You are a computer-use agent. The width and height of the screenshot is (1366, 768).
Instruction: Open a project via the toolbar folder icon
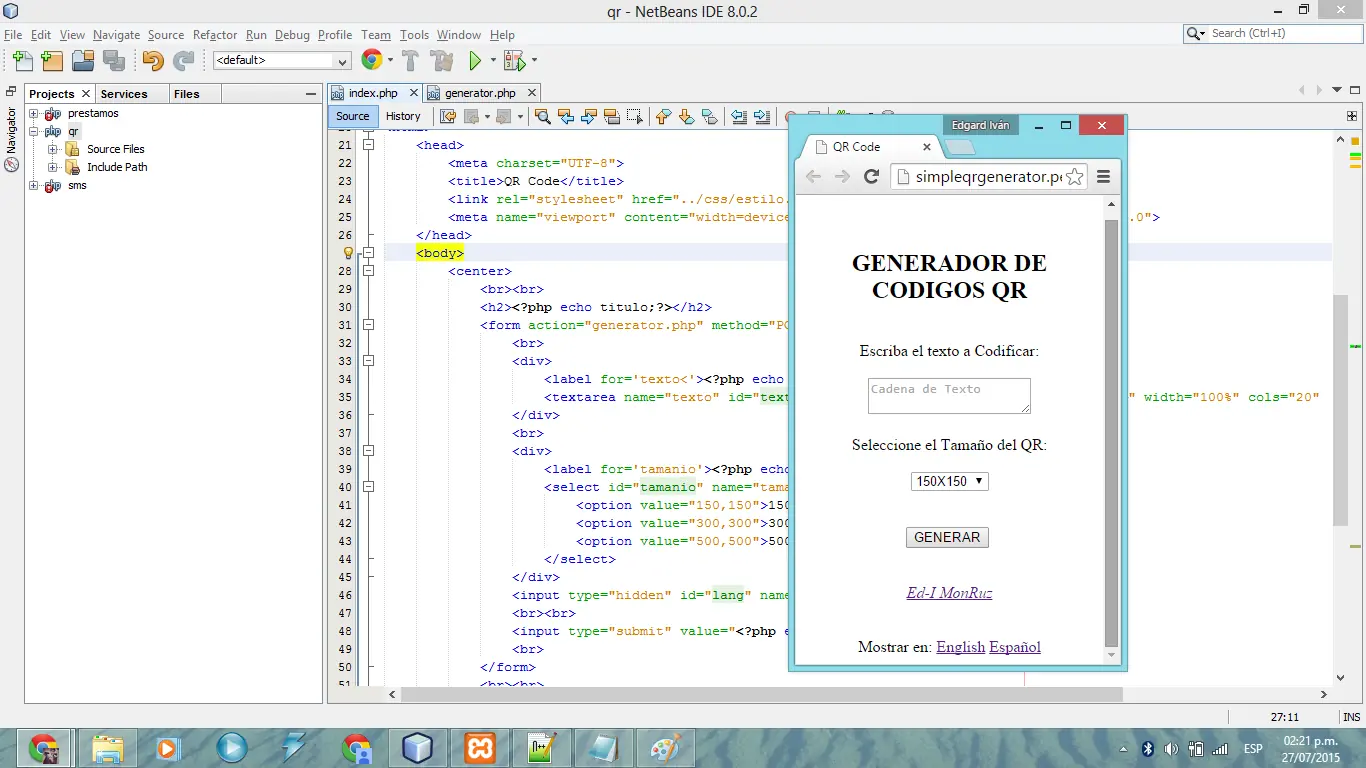(83, 60)
